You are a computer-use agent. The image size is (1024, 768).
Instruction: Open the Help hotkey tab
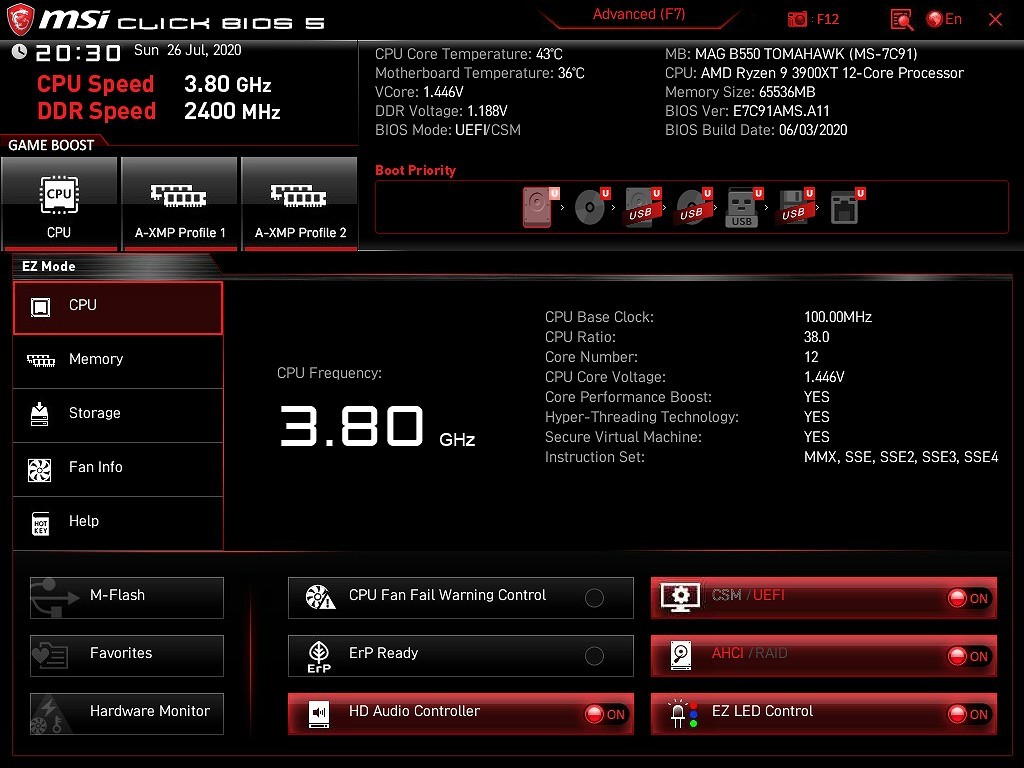coord(118,523)
